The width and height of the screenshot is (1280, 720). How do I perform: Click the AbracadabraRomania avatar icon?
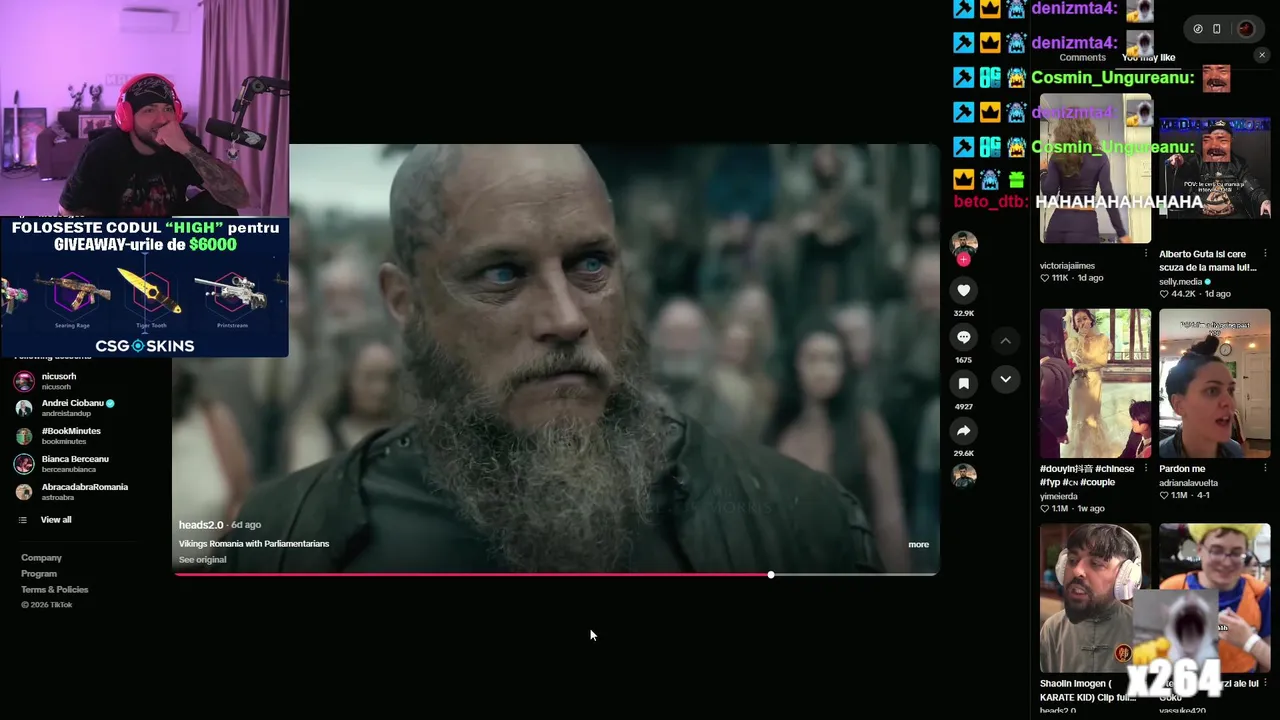click(24, 492)
